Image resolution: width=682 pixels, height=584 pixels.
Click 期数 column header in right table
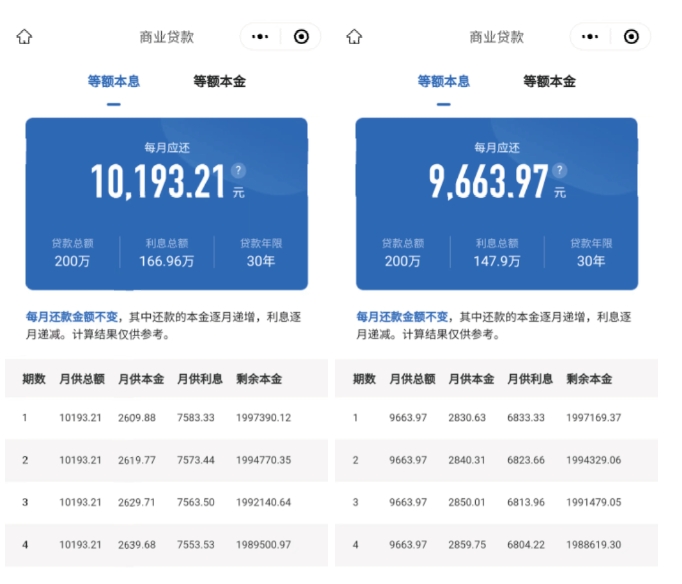364,379
